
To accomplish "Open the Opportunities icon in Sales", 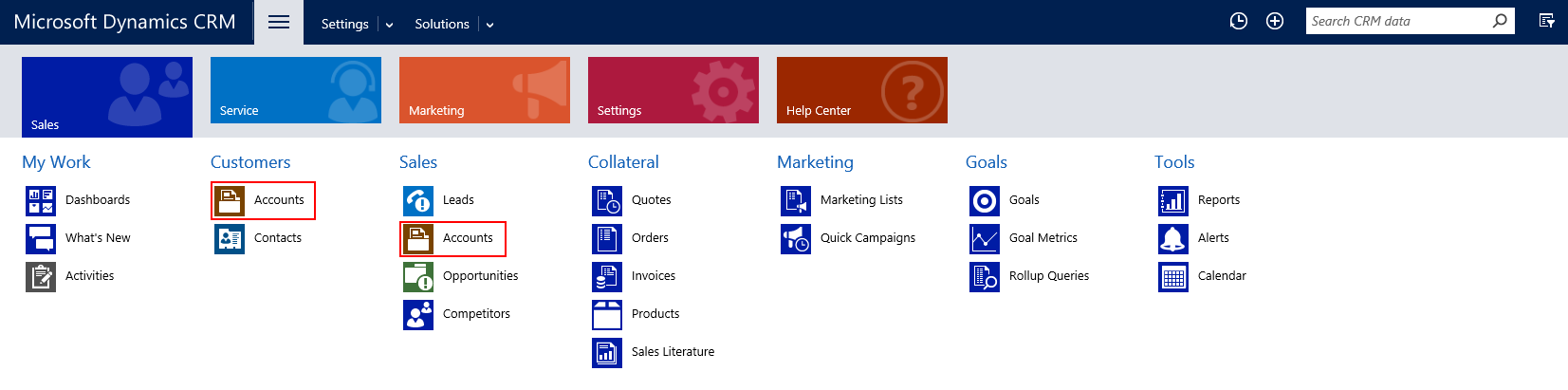I will [418, 276].
